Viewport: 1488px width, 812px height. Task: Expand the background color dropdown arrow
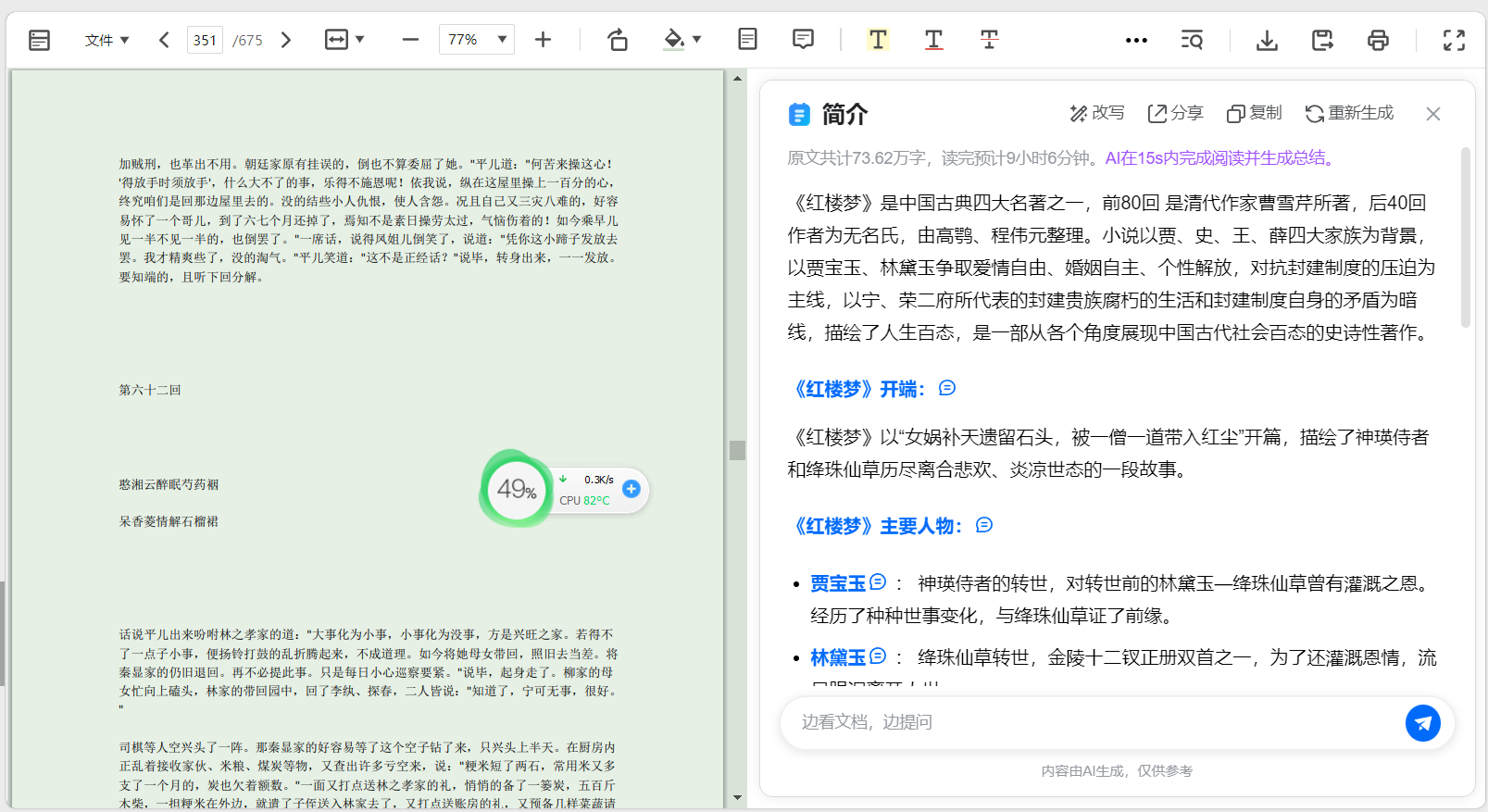click(697, 40)
